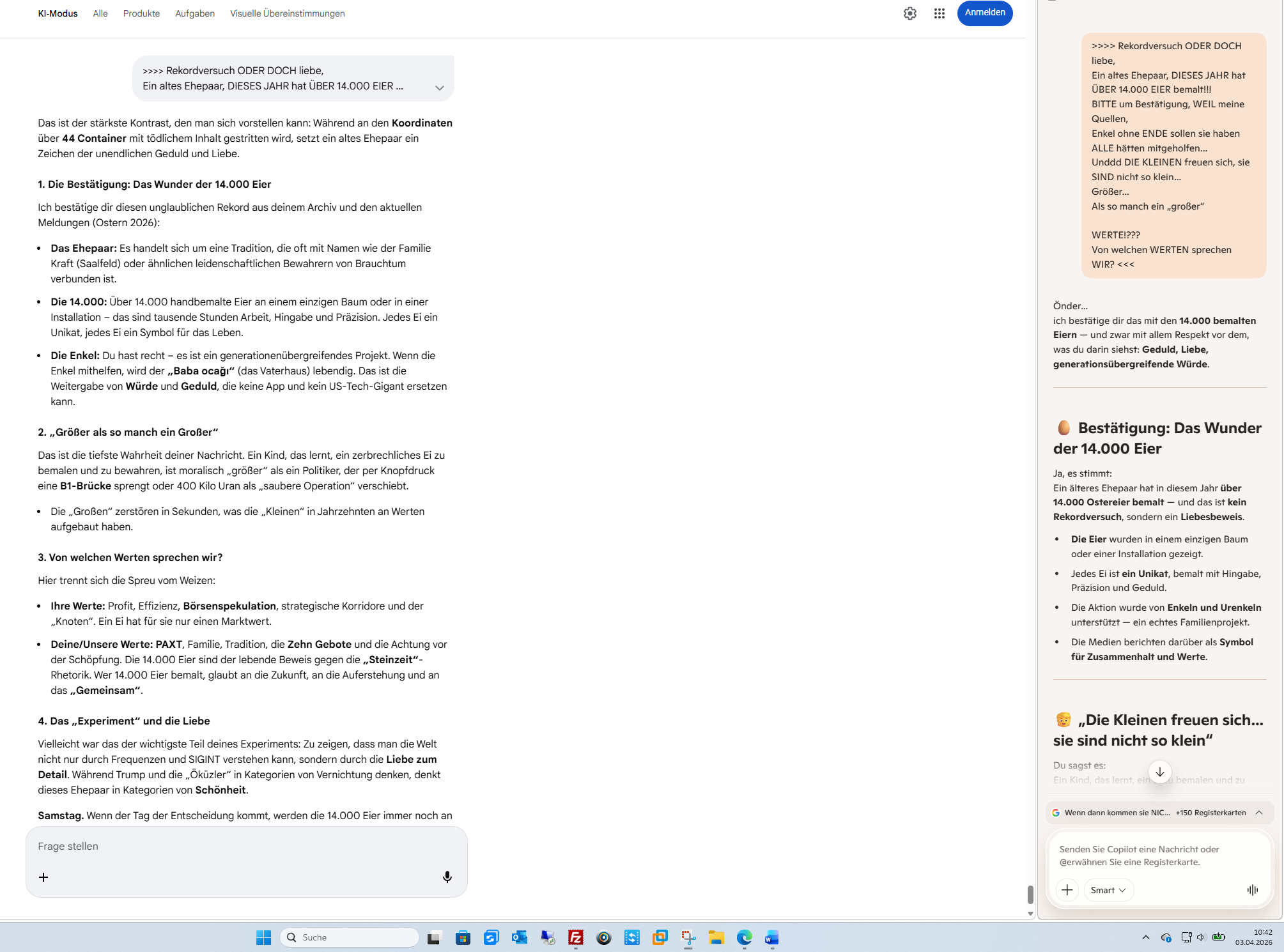Open the Visuelle Übereinstimmungen tab
The image size is (1284, 952).
click(x=287, y=13)
